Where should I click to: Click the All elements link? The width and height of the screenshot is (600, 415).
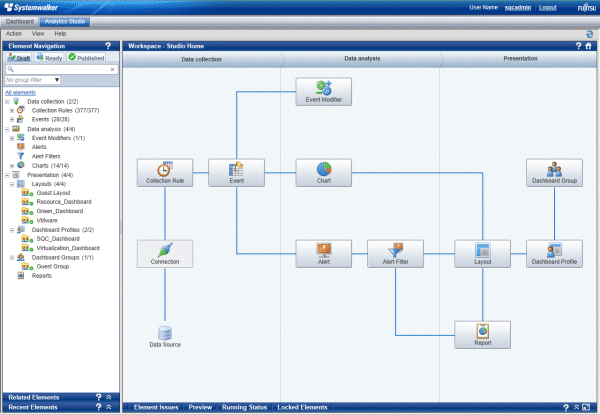pyautogui.click(x=20, y=93)
